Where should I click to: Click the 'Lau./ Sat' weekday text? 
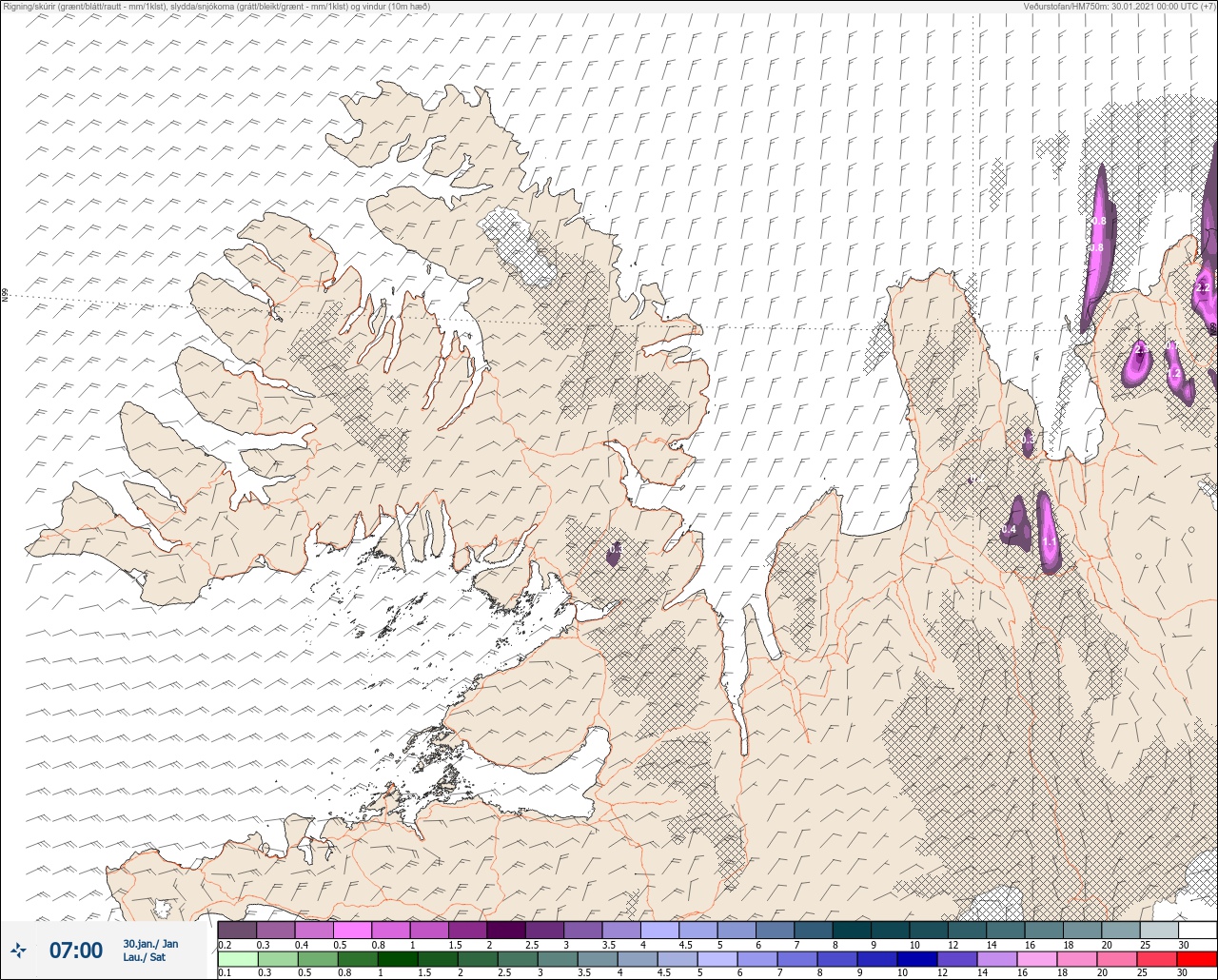click(144, 957)
